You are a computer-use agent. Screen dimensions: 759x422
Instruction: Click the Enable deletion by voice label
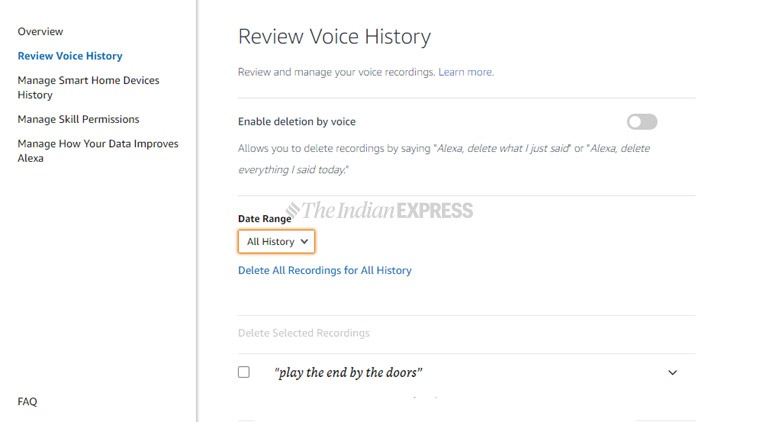point(297,121)
